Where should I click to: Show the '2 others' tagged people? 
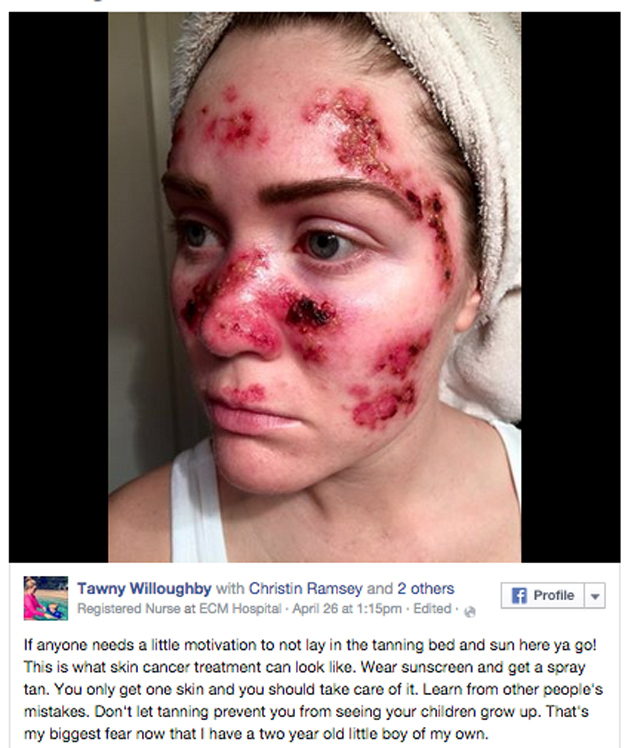click(426, 589)
